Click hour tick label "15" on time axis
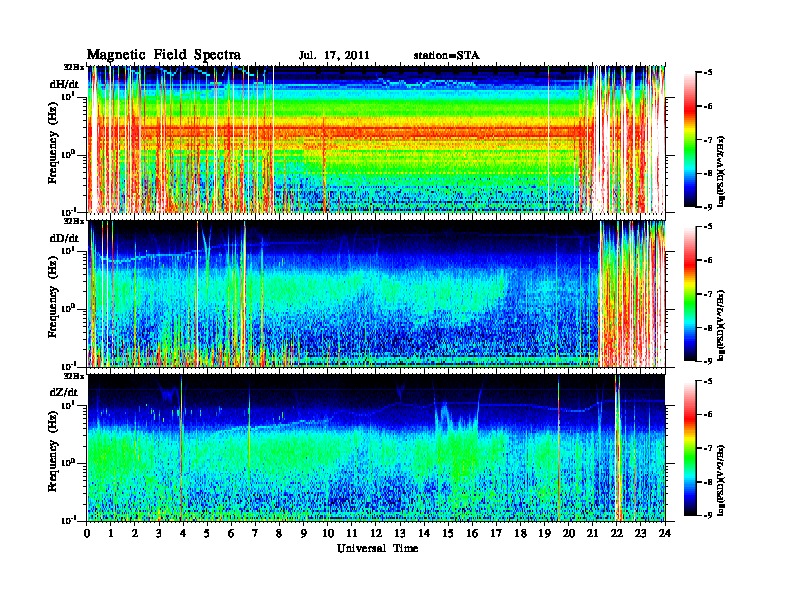The height and width of the screenshot is (612, 792). (448, 533)
